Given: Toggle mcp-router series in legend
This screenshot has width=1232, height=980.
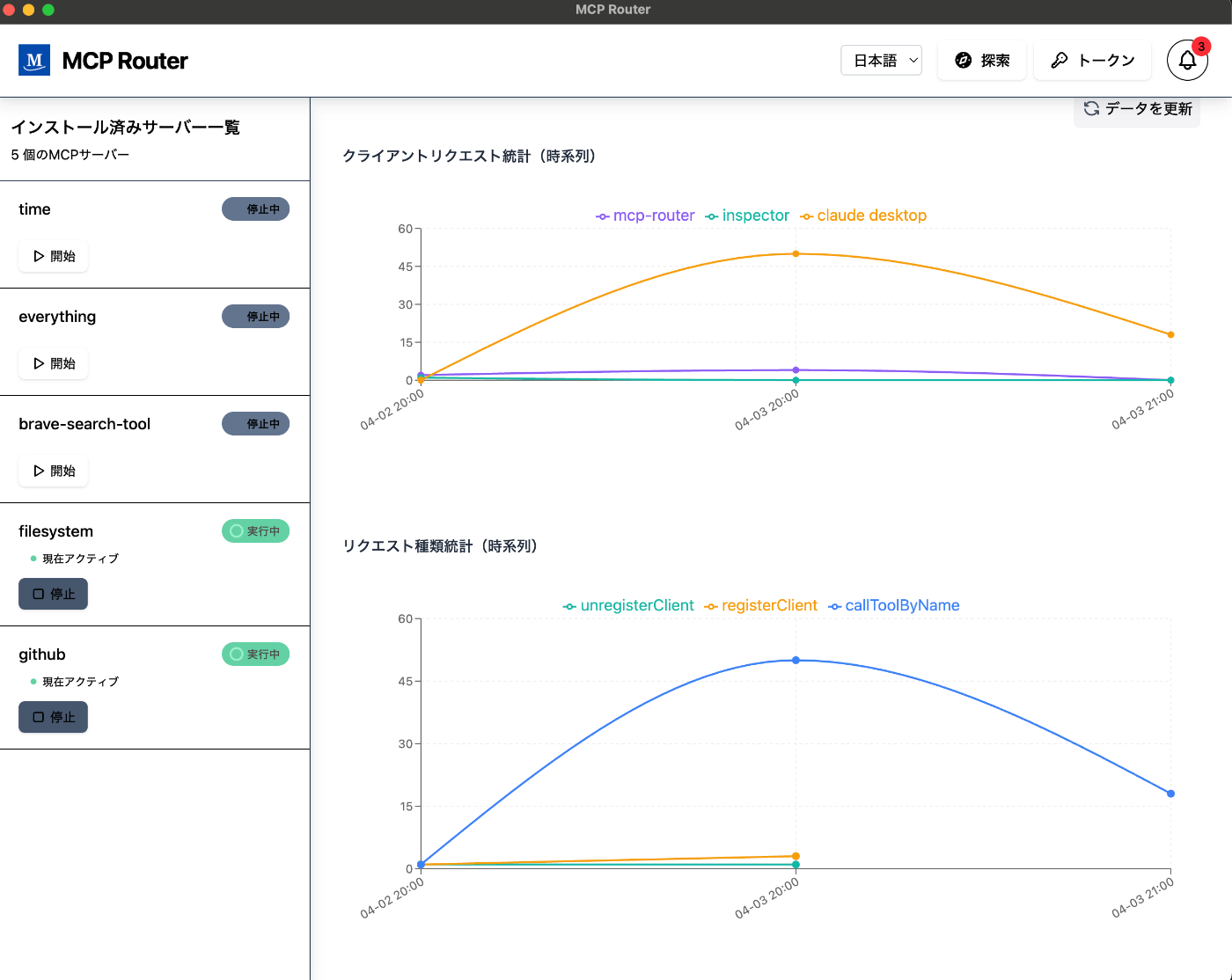Looking at the screenshot, I should coord(645,216).
